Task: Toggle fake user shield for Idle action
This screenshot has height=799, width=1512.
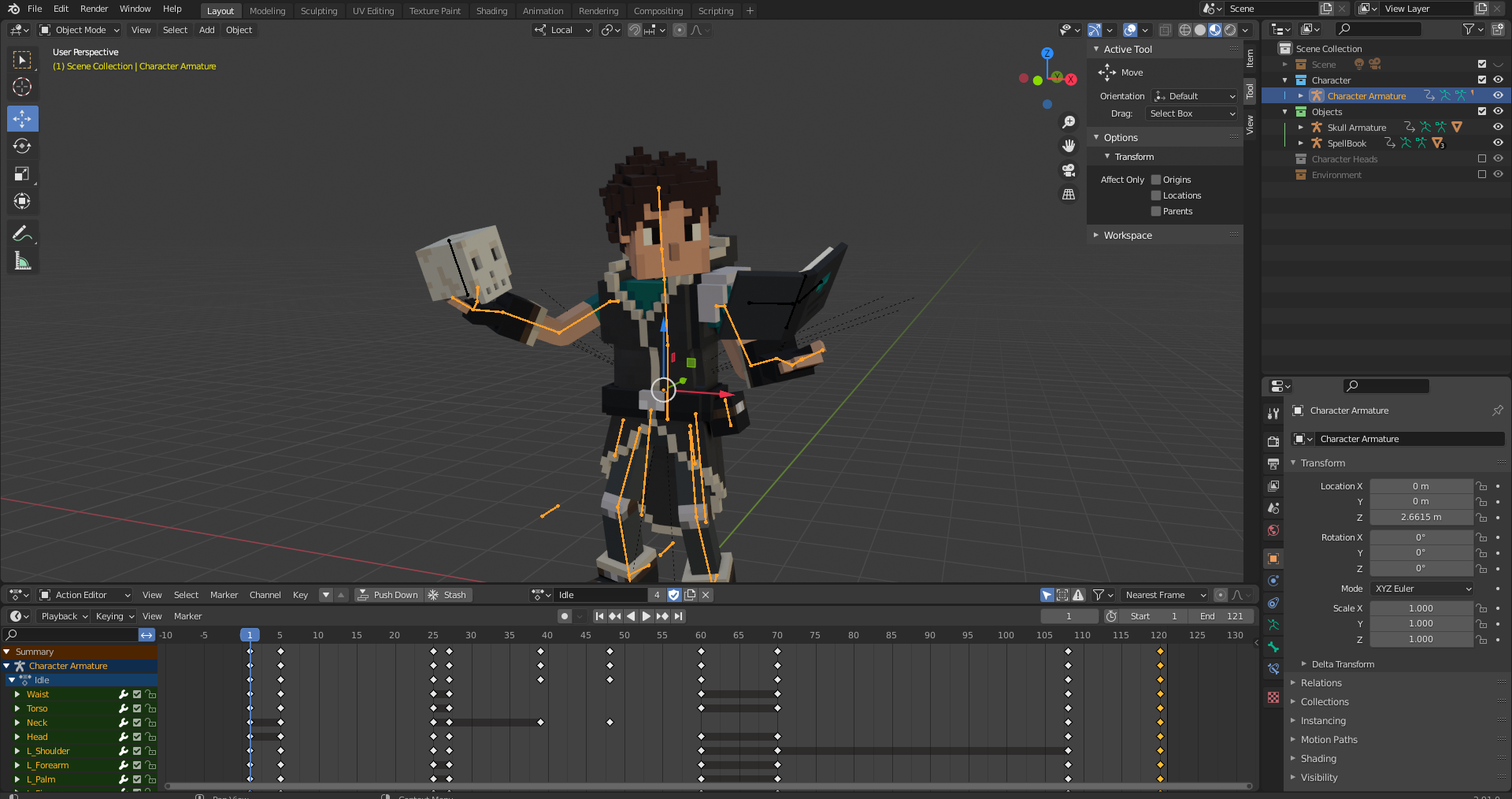Action: (x=674, y=595)
